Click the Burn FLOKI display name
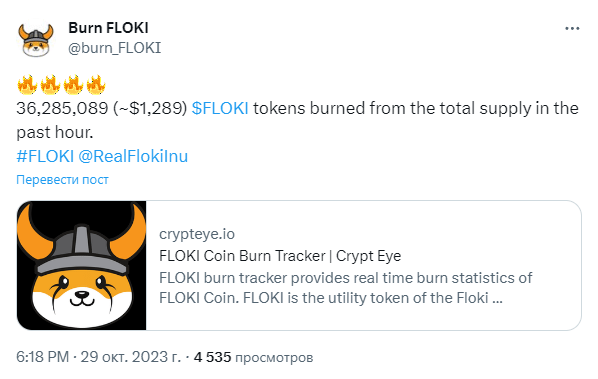 coord(108,28)
